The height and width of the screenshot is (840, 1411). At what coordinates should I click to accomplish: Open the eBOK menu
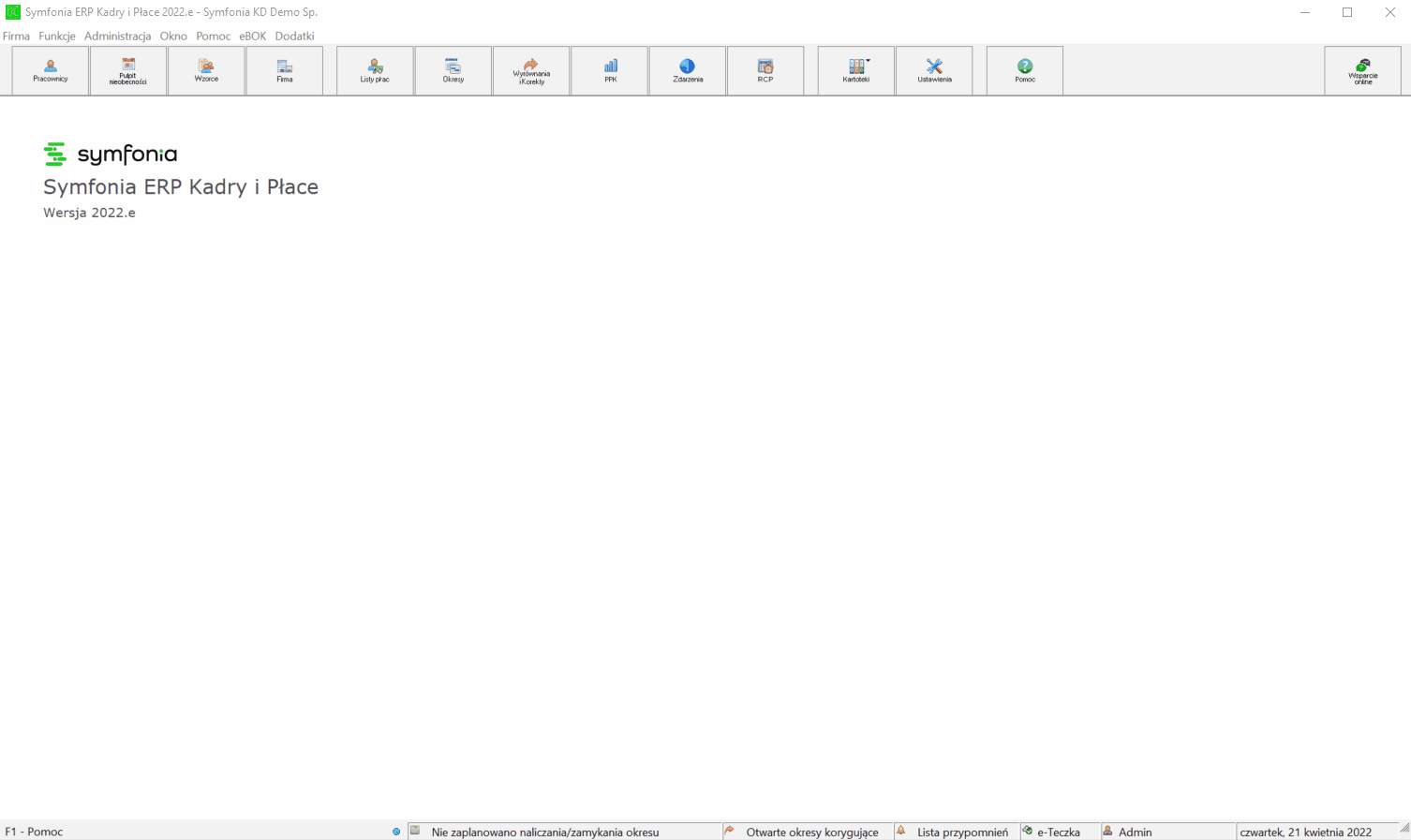point(252,36)
